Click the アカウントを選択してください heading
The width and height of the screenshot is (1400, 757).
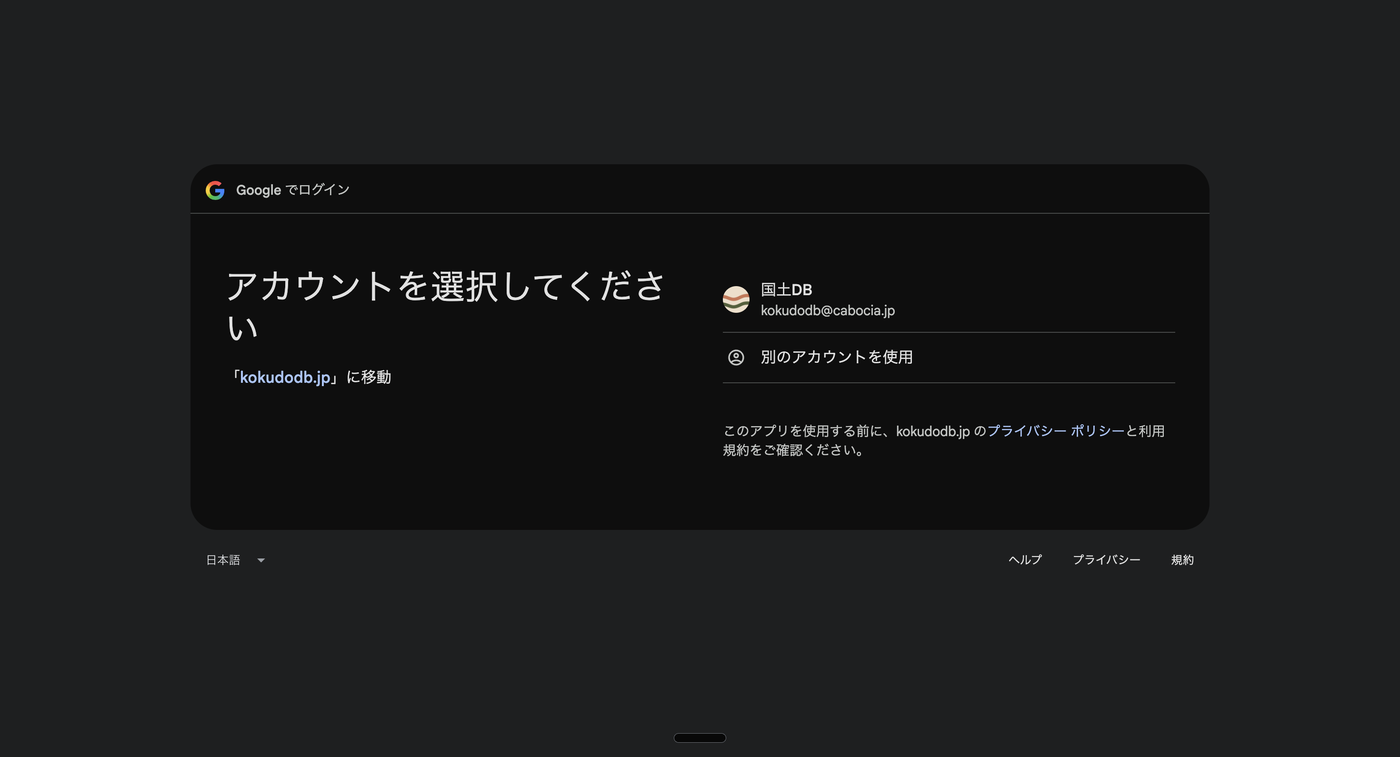pos(446,306)
